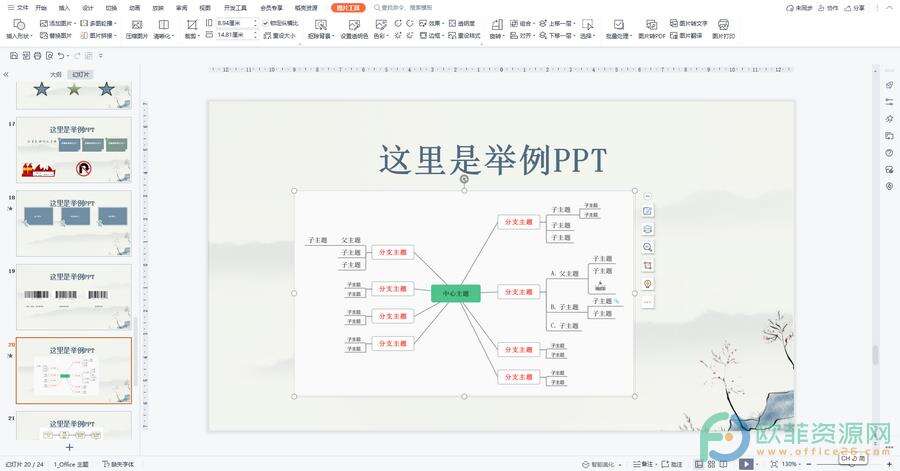
Task: Collapse the slide thumbnail panel
Action: click(x=6, y=75)
